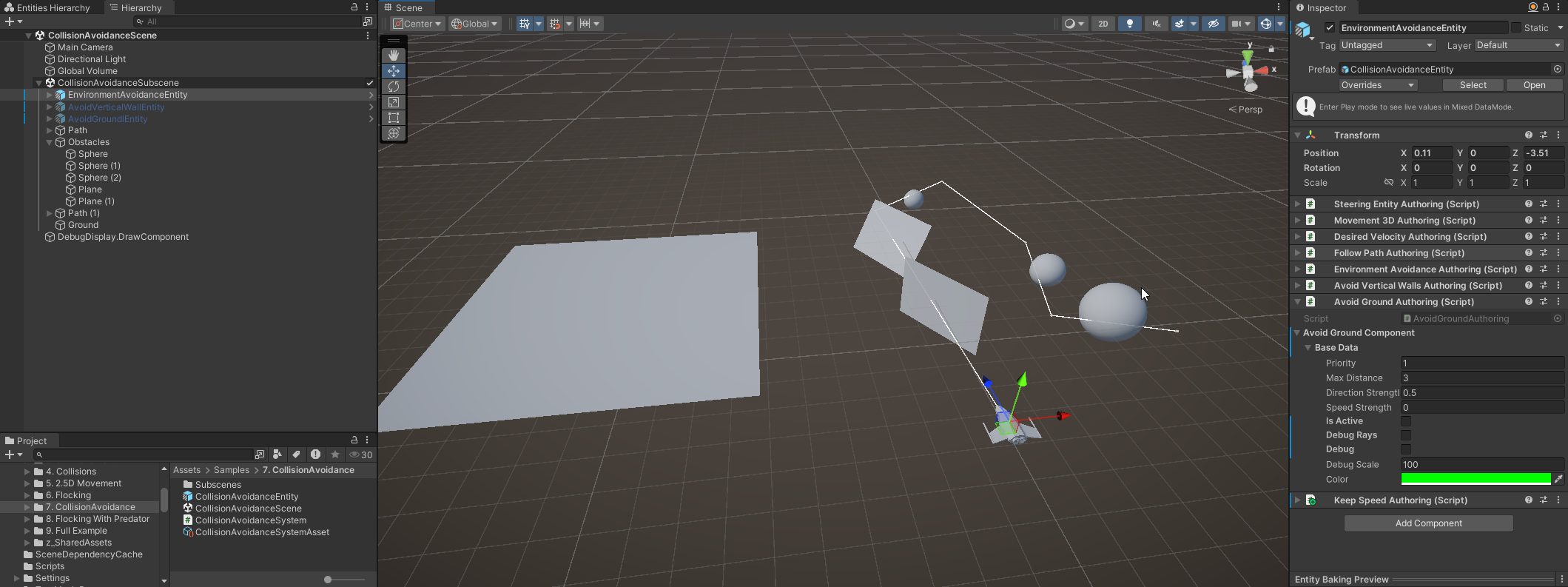Enable the Is Active checkbox
Screen dimensions: 1568x587
[1406, 421]
